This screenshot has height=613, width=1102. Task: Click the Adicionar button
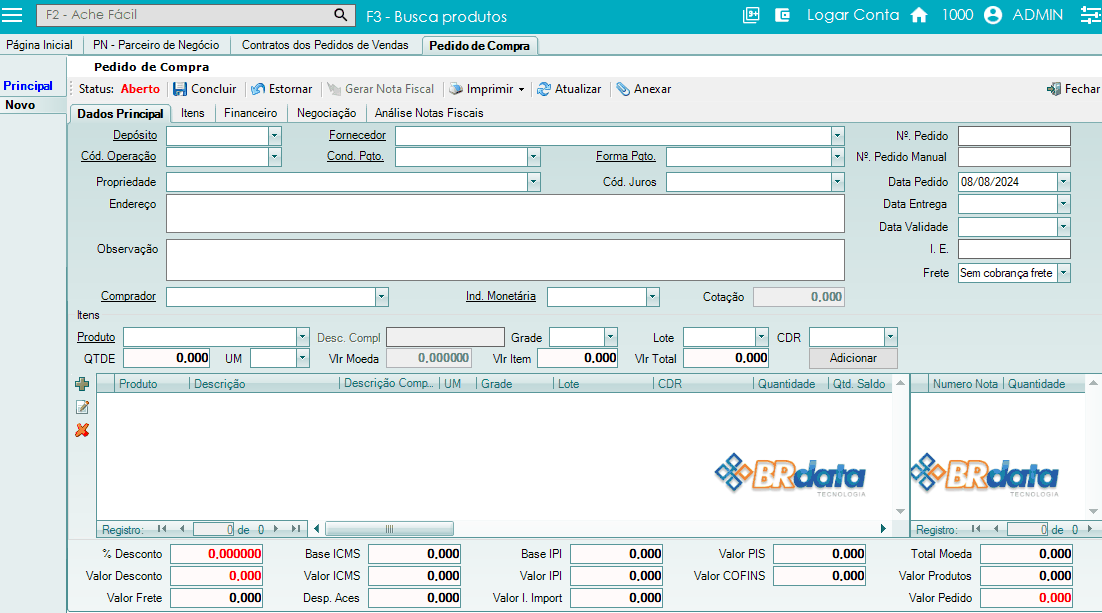pyautogui.click(x=853, y=358)
